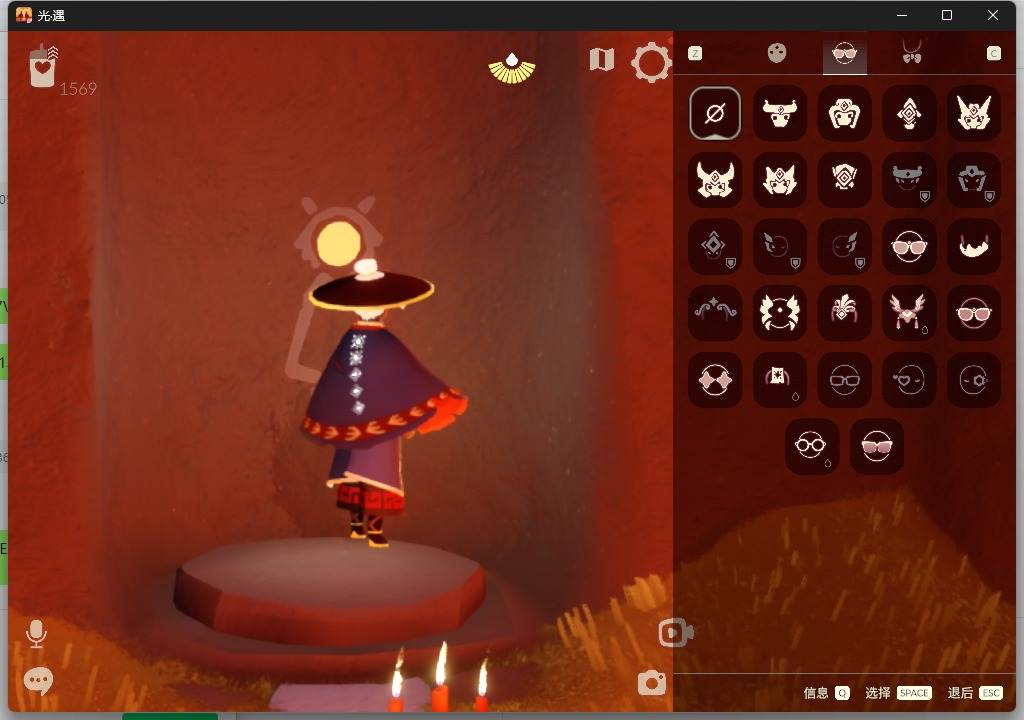Click the character wearing the wide hat
The width and height of the screenshot is (1024, 720).
[x=377, y=402]
